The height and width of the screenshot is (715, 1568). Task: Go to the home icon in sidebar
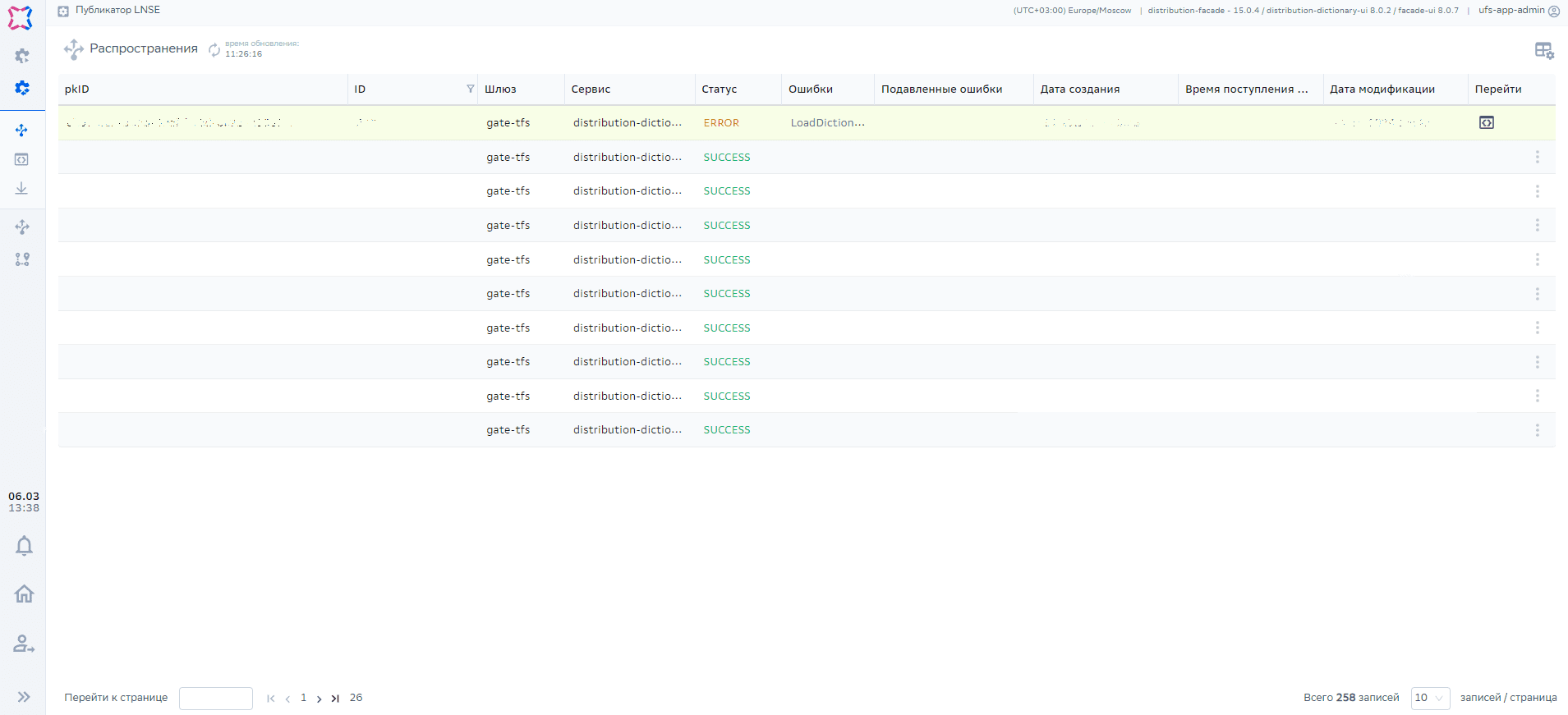tap(24, 594)
